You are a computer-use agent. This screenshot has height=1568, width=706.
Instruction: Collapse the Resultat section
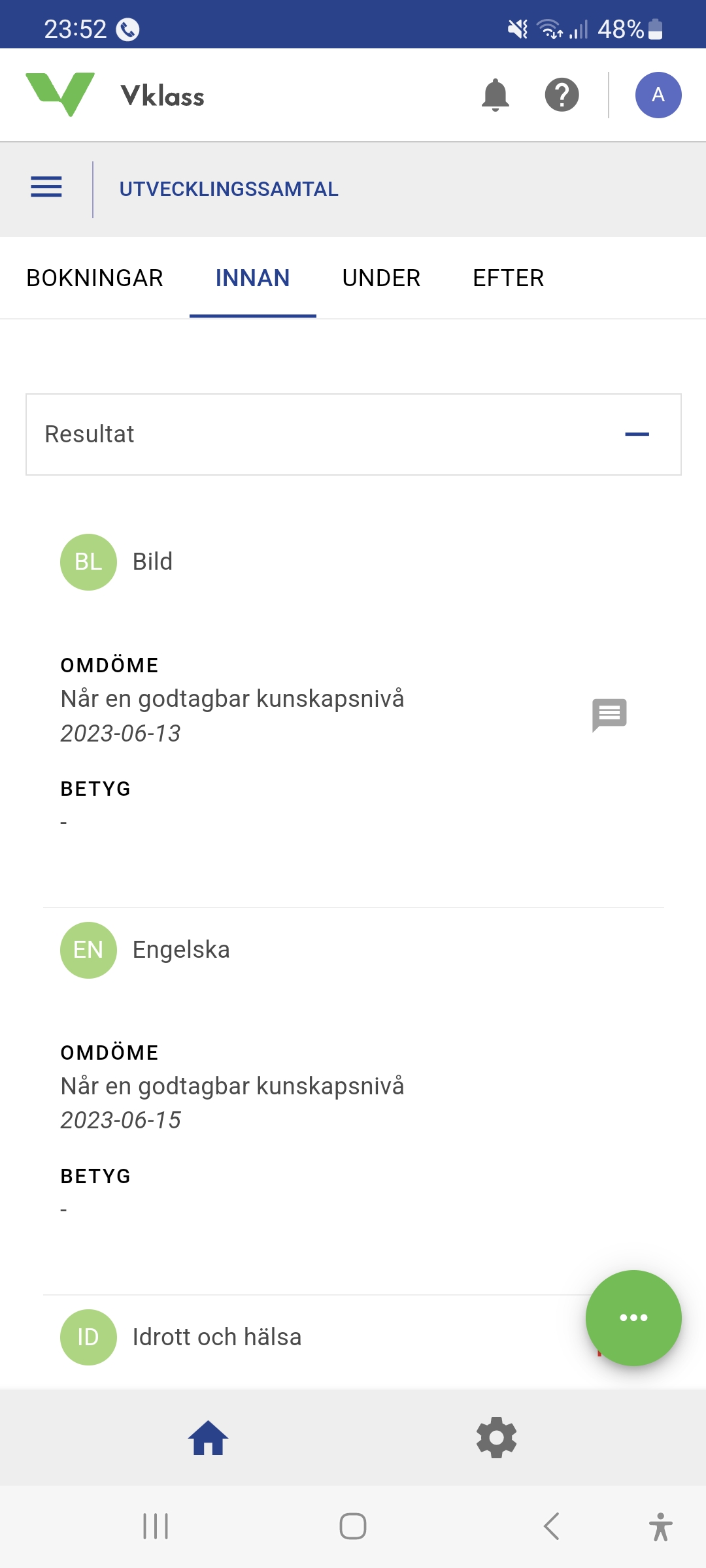(637, 434)
